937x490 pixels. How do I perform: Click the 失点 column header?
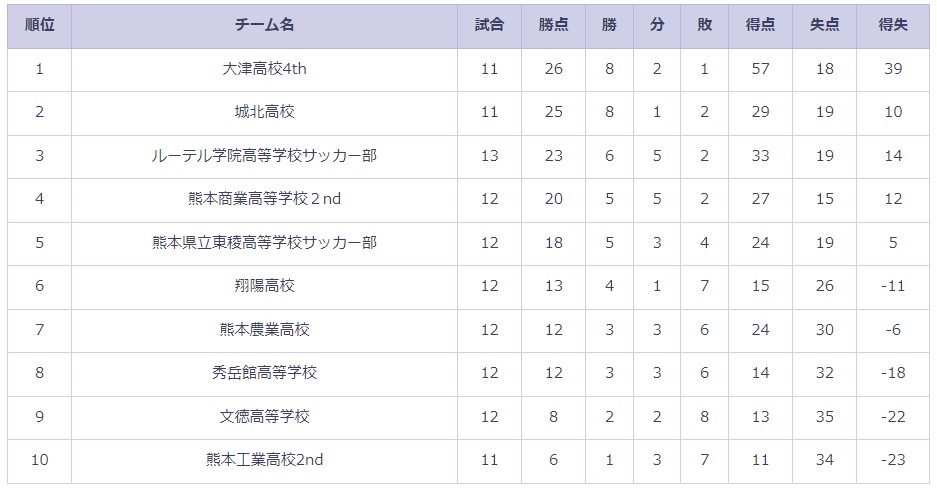pyautogui.click(x=825, y=25)
